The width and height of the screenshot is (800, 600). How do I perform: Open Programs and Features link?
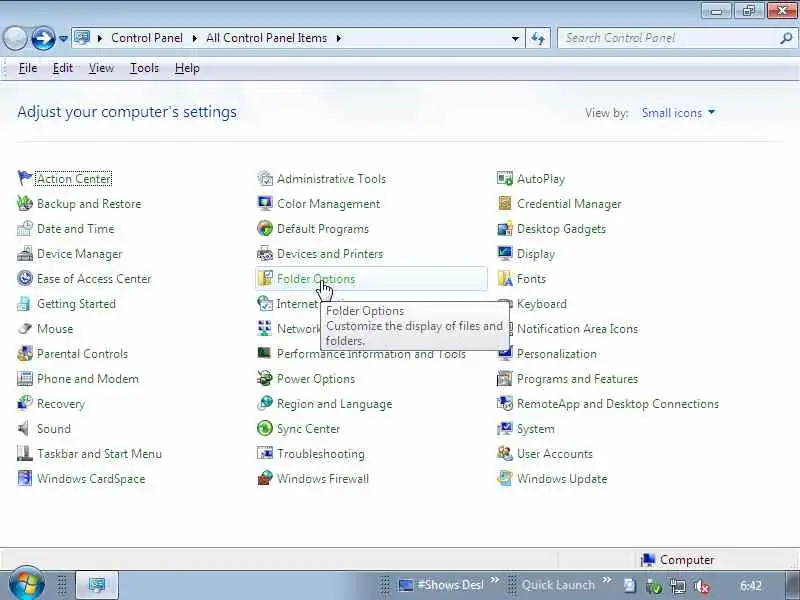(x=578, y=379)
